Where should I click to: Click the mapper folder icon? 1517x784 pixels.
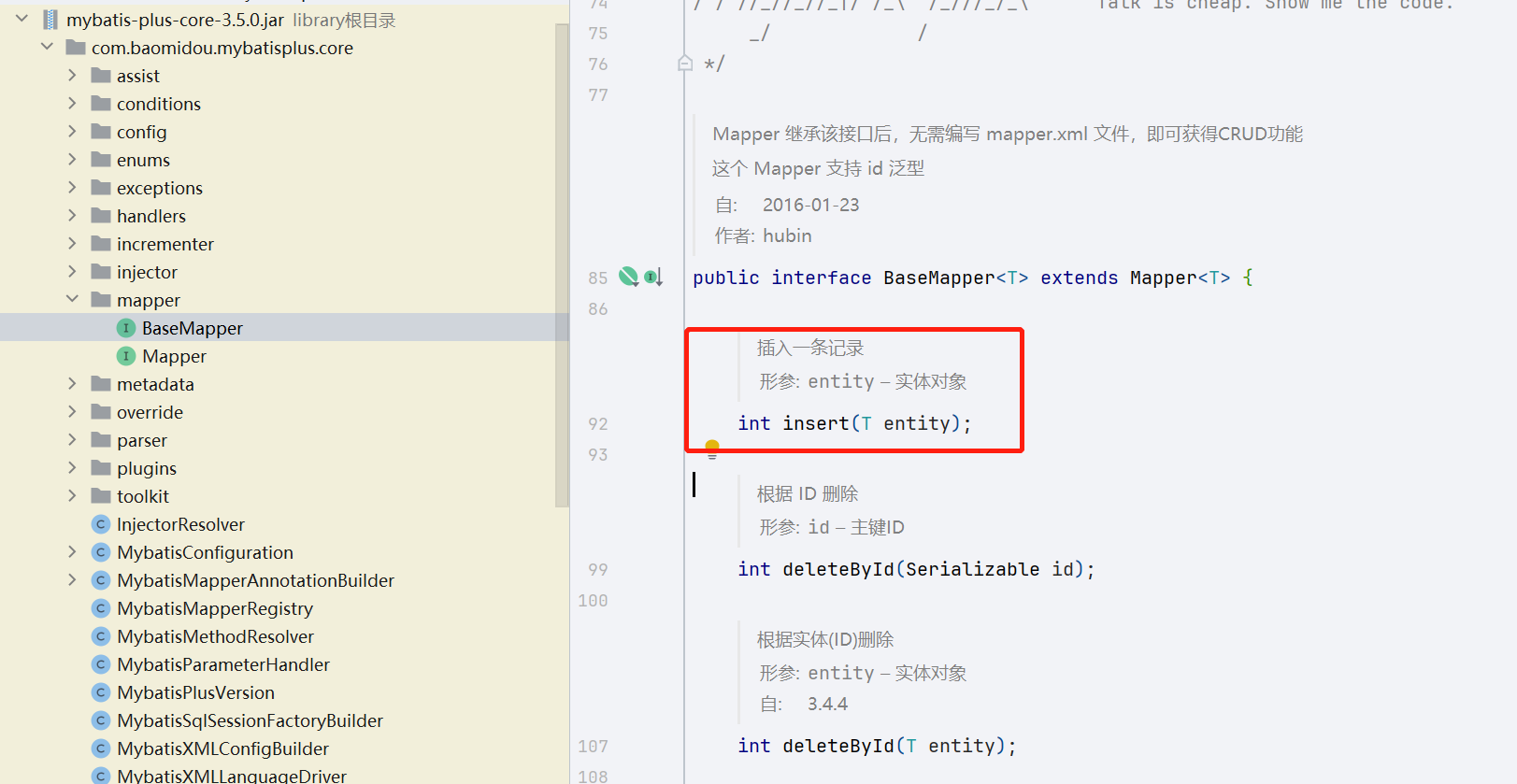[101, 300]
